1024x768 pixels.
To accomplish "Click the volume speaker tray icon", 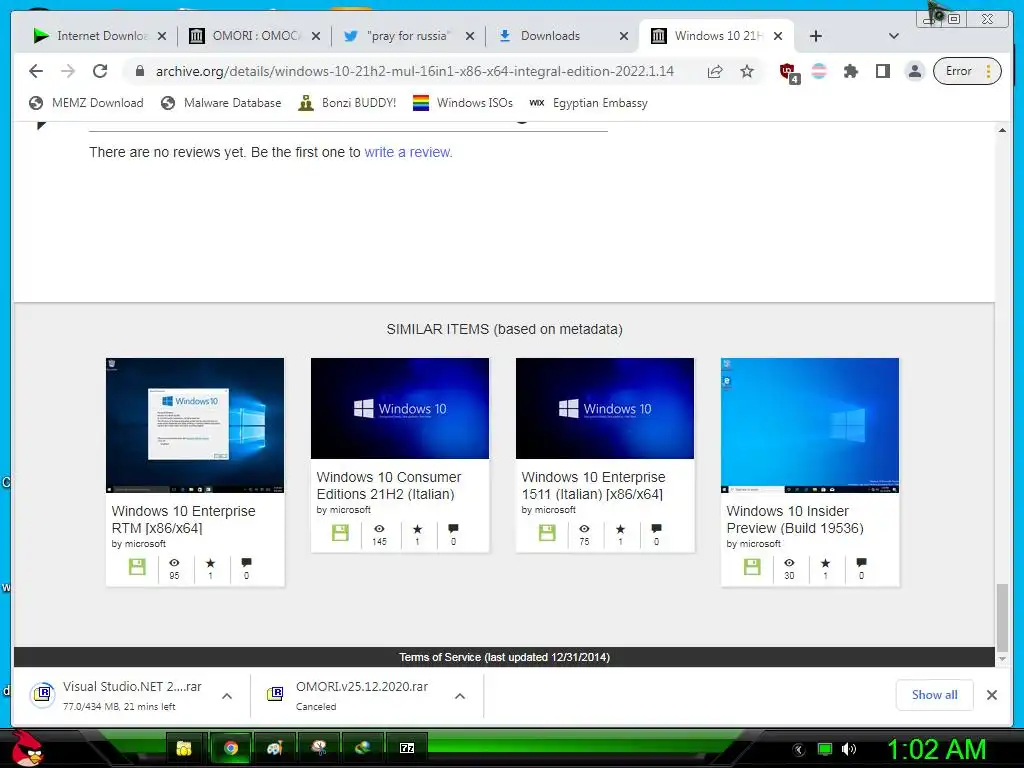I will pyautogui.click(x=849, y=749).
